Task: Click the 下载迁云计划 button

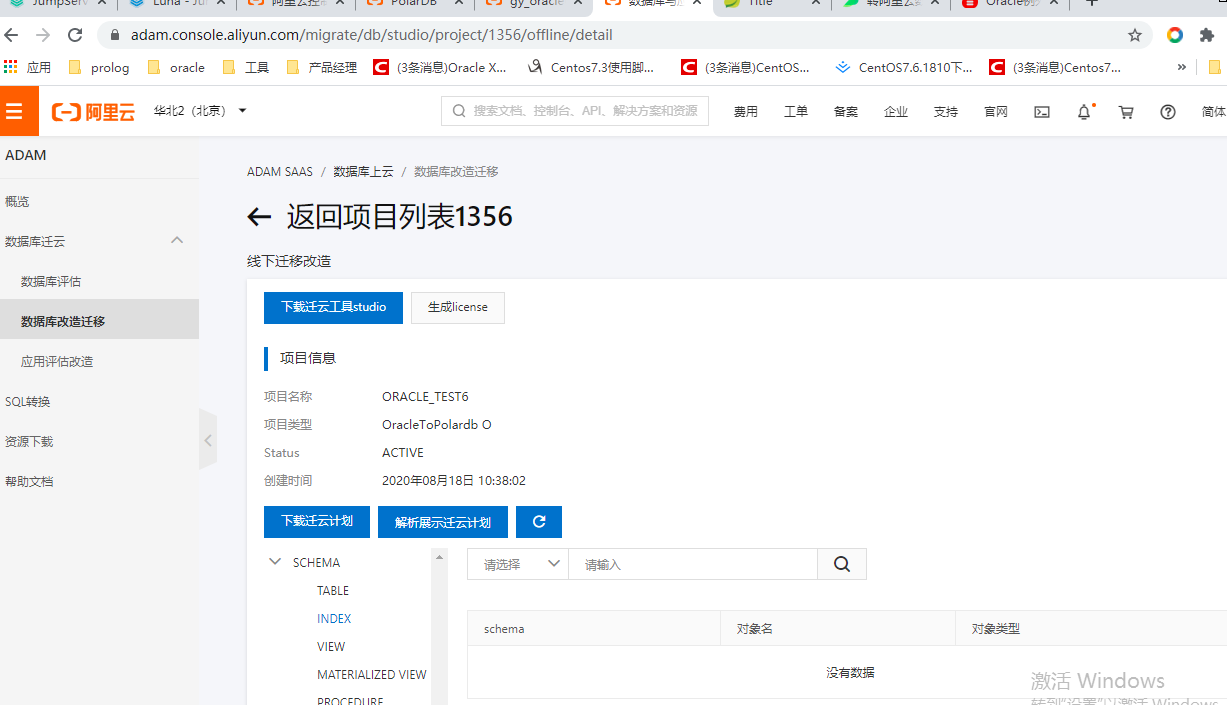Action: 316,522
